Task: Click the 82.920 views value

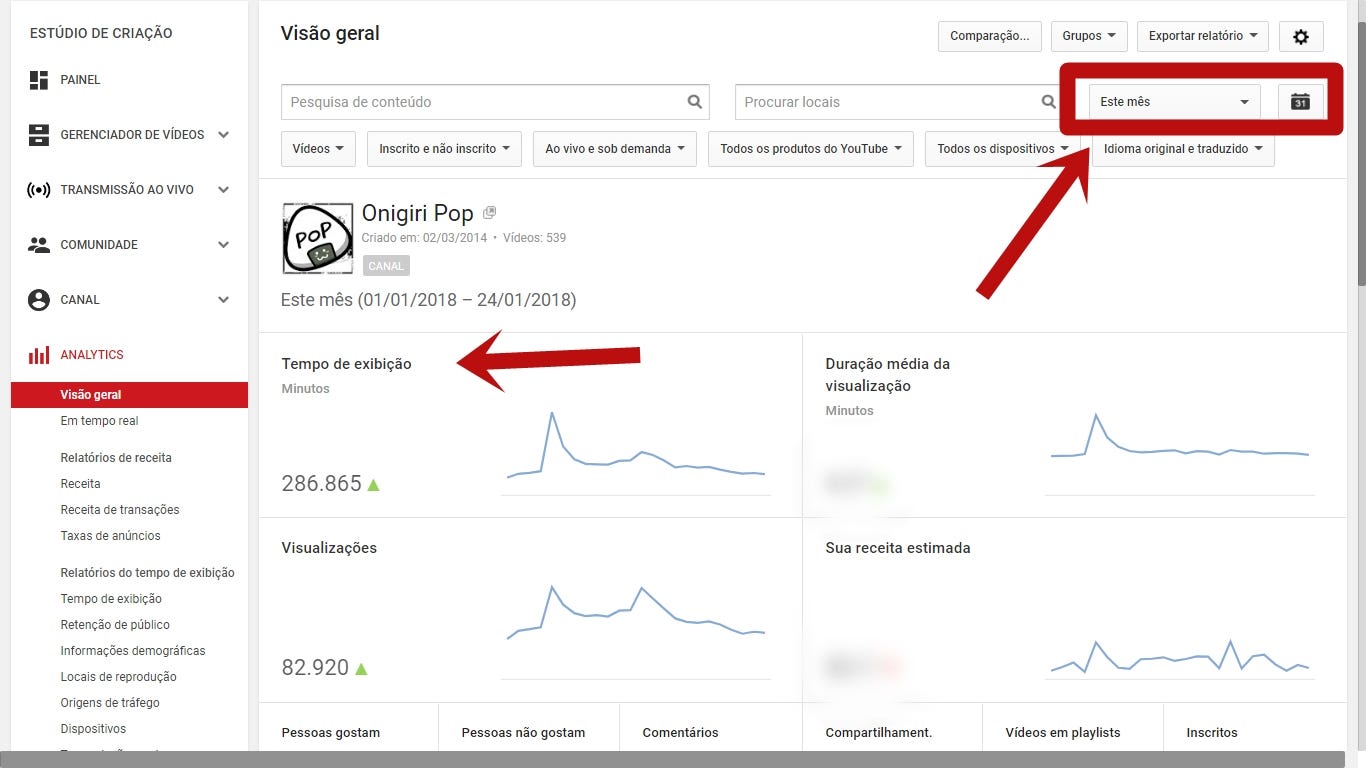Action: click(315, 668)
